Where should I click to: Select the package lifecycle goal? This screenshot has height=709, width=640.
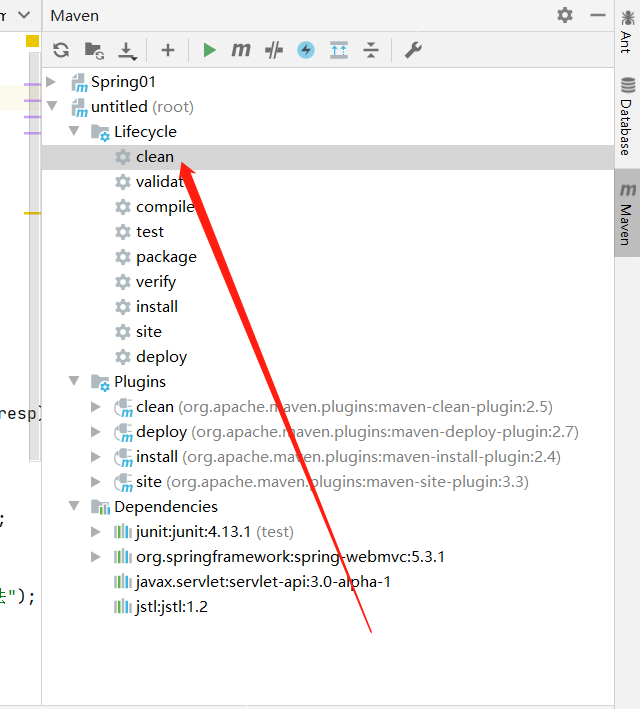(166, 257)
